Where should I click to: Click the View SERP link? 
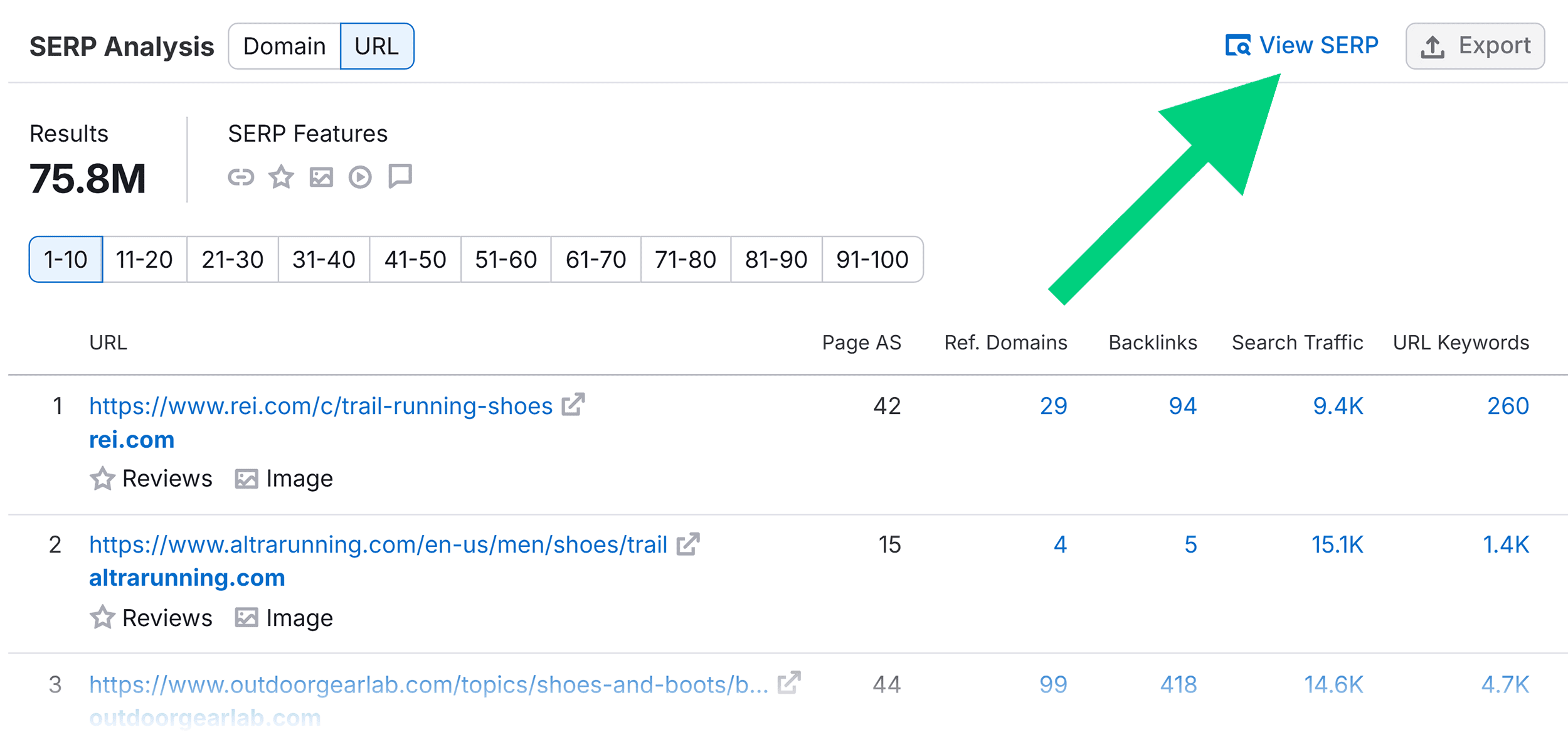tap(1301, 46)
